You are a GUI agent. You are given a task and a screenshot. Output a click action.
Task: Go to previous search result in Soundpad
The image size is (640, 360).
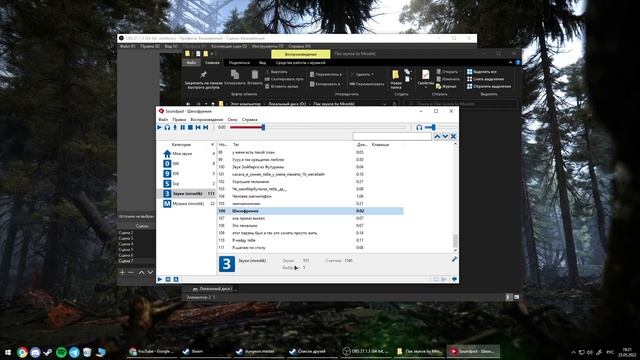tap(437, 136)
